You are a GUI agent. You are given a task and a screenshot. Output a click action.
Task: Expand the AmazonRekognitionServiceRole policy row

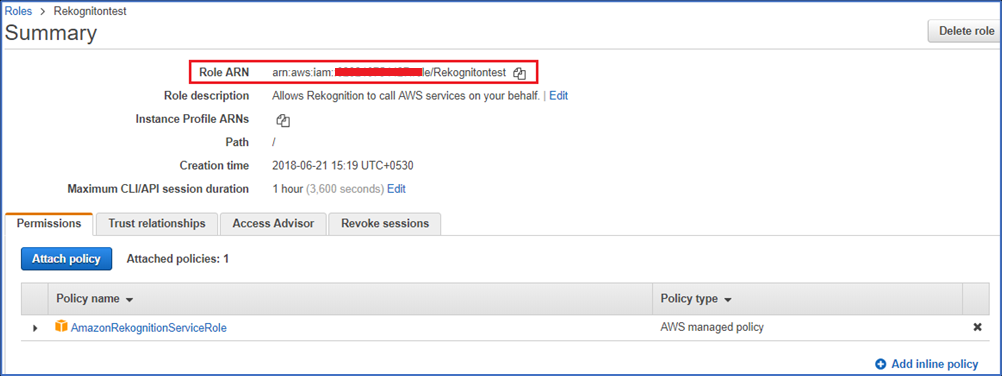pyautogui.click(x=35, y=328)
